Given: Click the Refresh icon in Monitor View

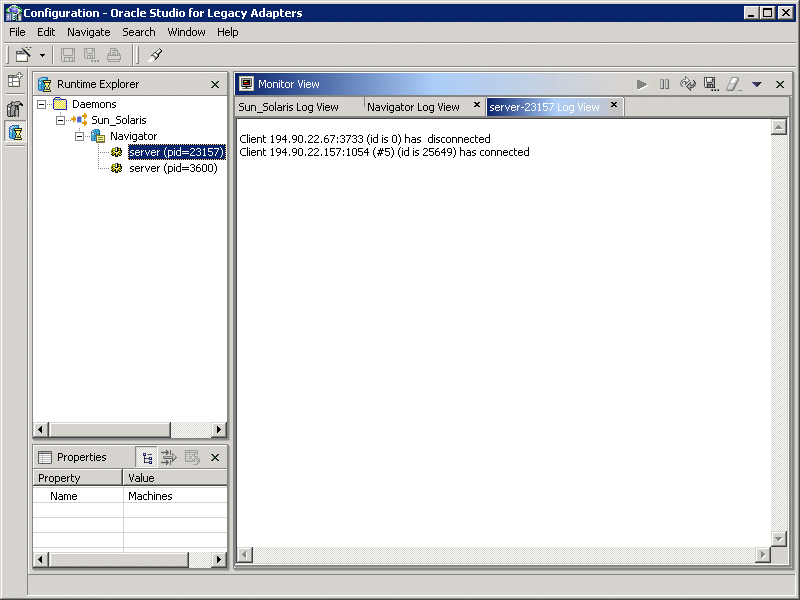Looking at the screenshot, I should point(688,84).
